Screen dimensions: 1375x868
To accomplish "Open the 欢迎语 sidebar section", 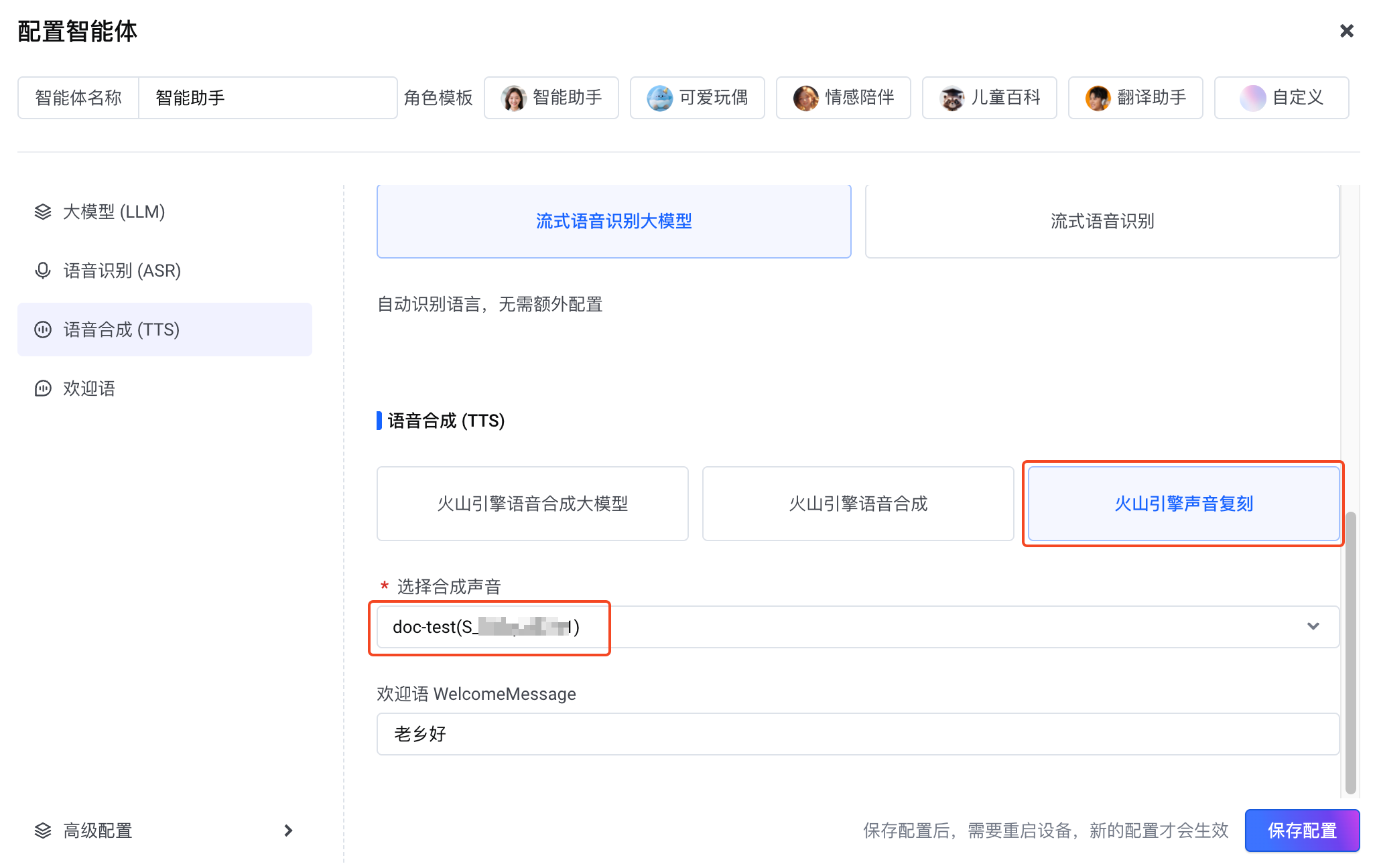I will 89,388.
